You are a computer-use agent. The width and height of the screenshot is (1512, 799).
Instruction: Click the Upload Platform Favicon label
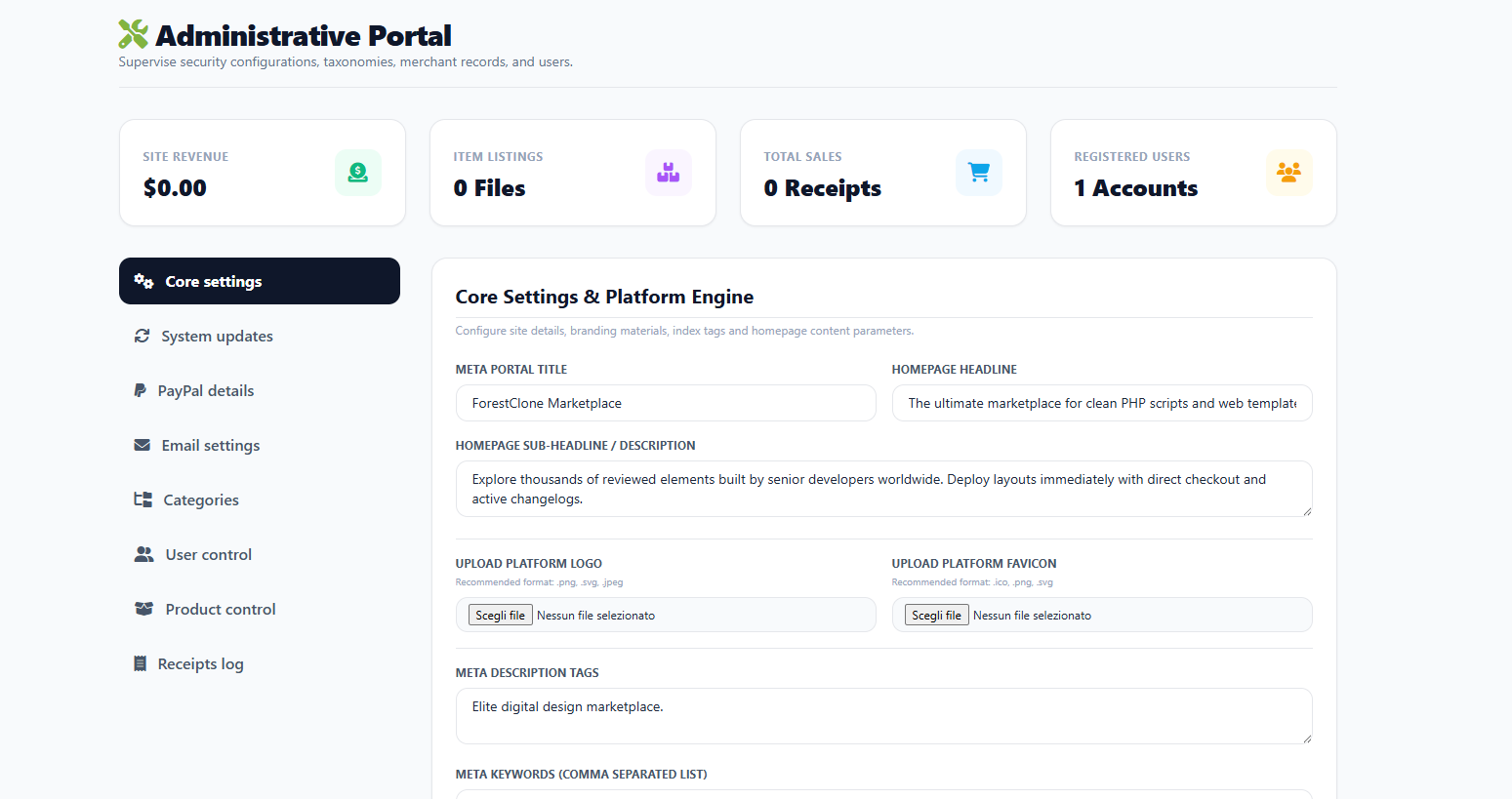[974, 564]
